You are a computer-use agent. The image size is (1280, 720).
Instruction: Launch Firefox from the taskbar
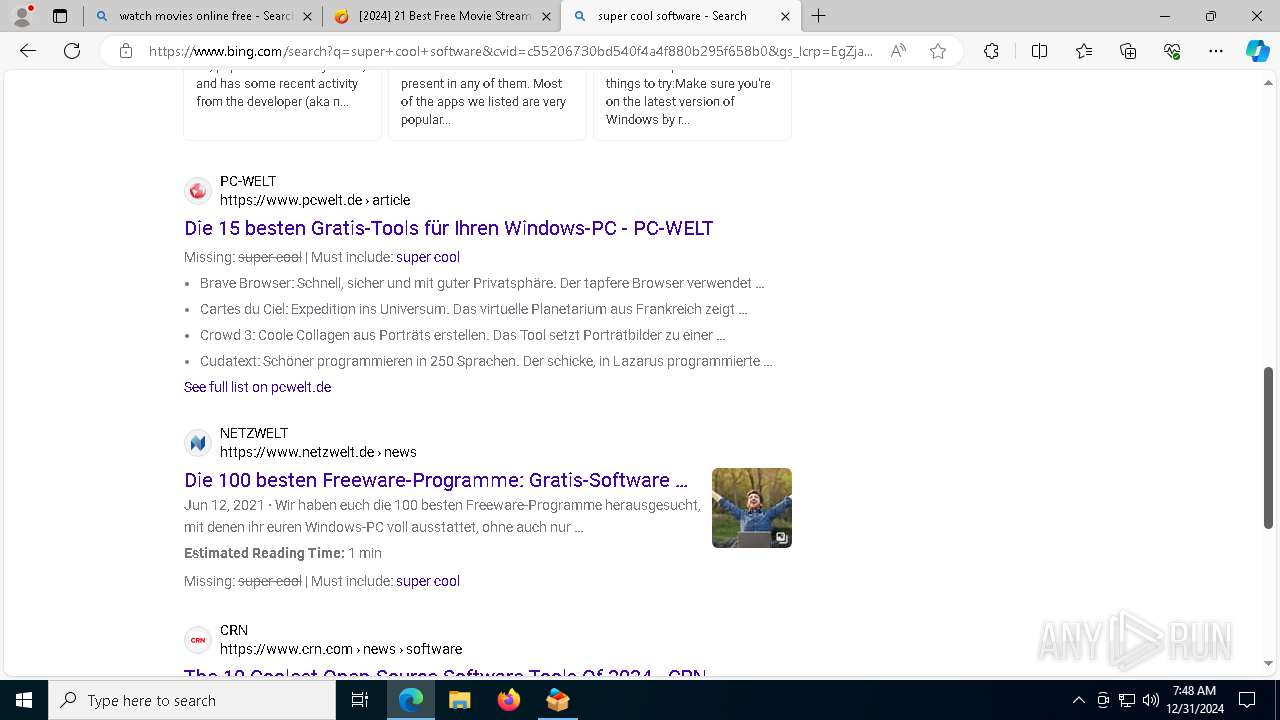508,700
